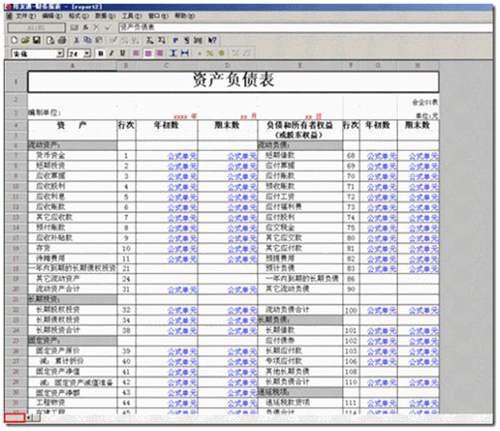
Task: Open the 帮助 menu
Action: coord(184,16)
